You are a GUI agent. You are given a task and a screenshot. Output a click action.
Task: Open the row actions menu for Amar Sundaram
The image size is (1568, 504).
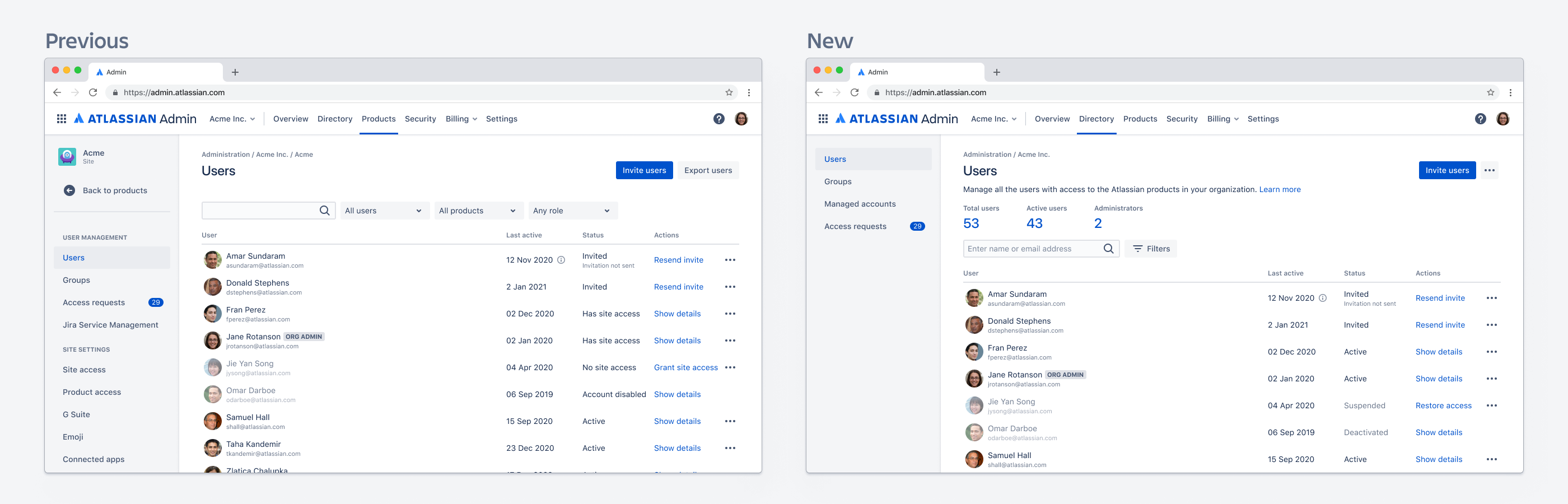[1492, 298]
